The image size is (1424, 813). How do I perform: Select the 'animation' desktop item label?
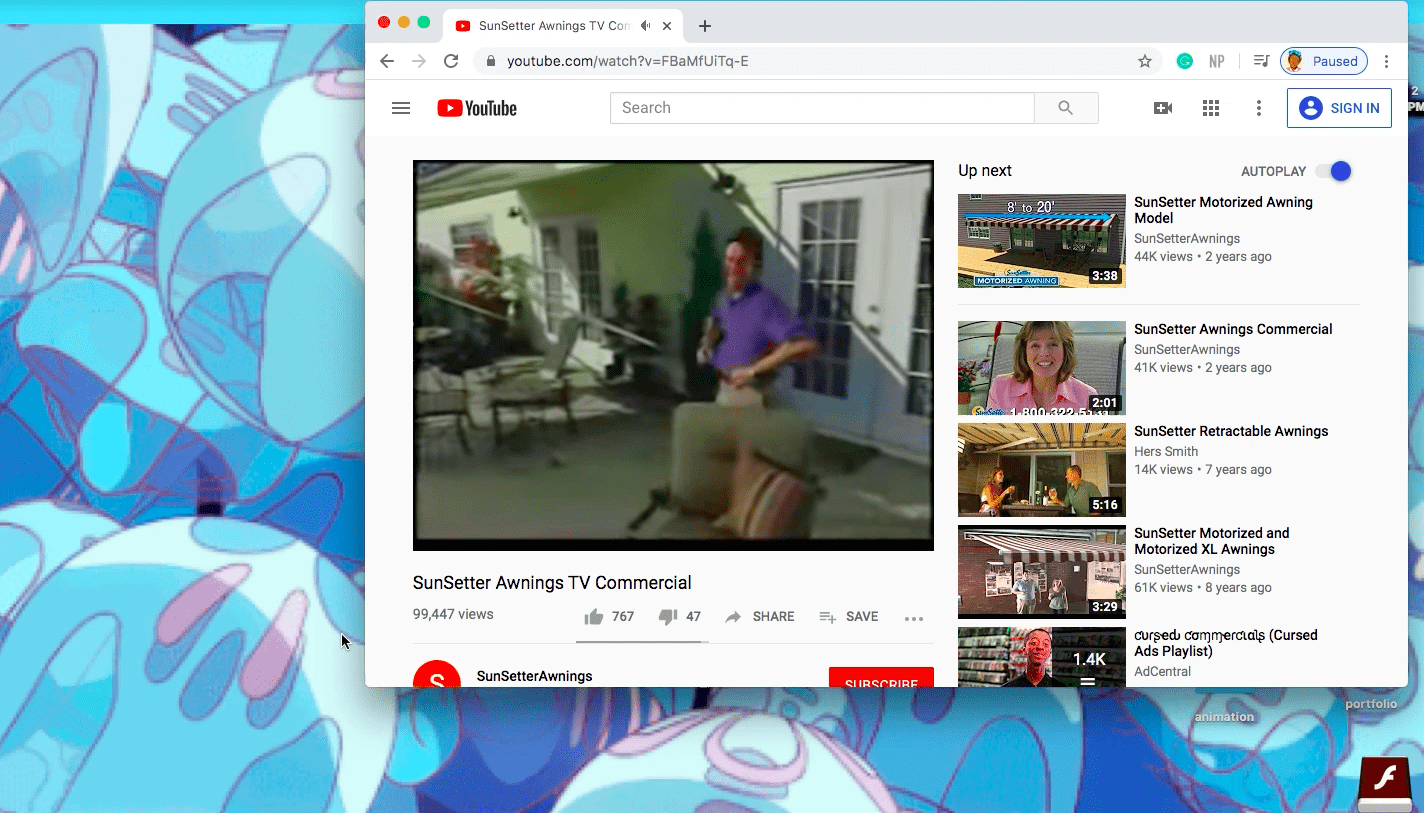click(x=1224, y=717)
